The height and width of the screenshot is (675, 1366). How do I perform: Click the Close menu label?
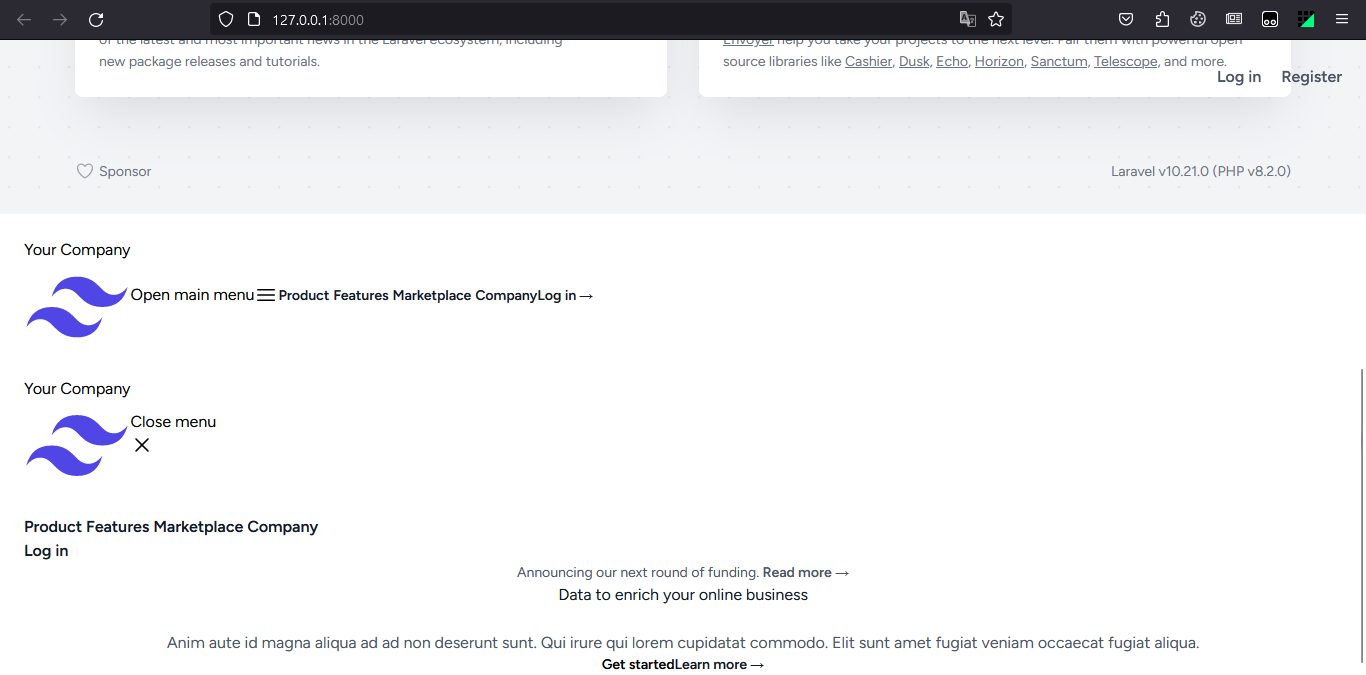[x=173, y=422]
